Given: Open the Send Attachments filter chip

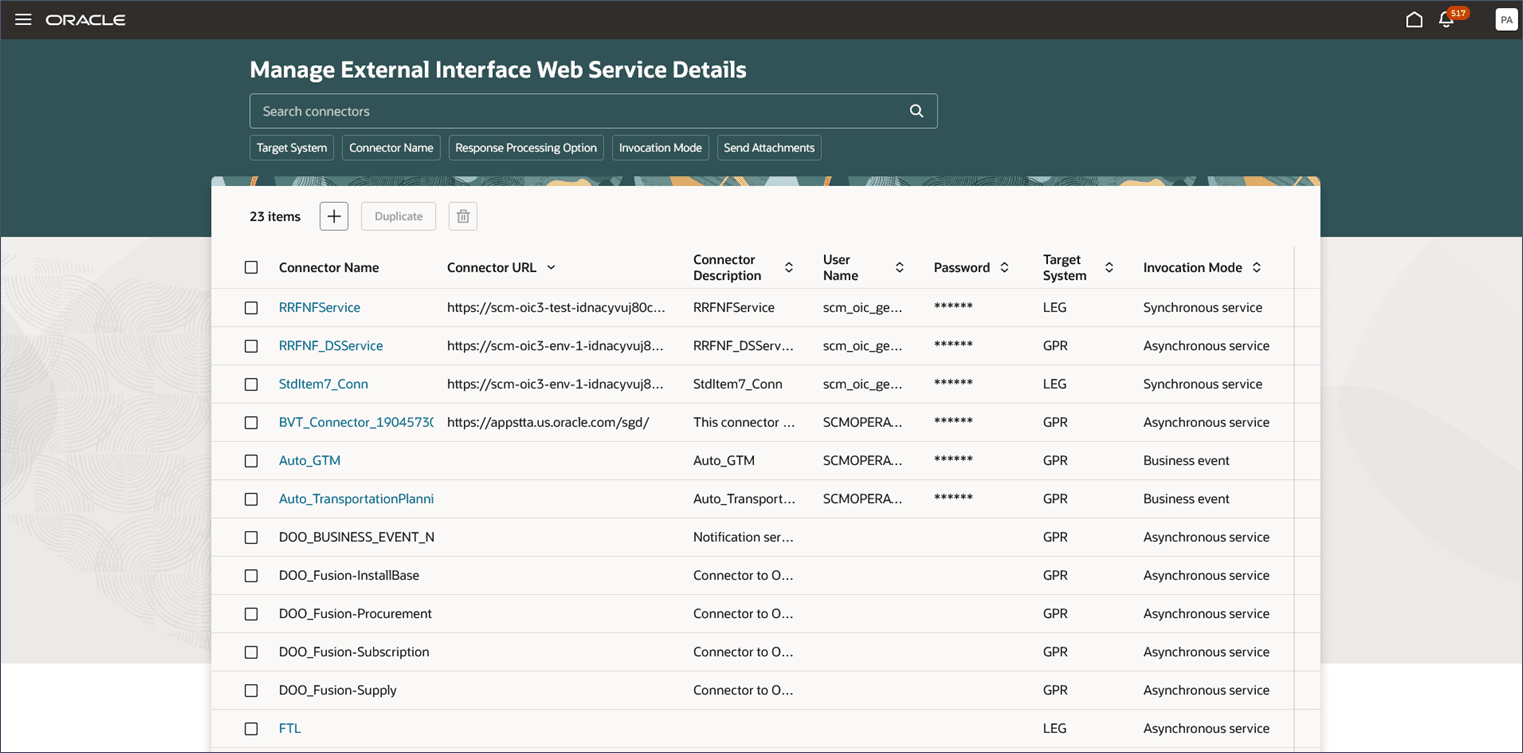Looking at the screenshot, I should (769, 148).
